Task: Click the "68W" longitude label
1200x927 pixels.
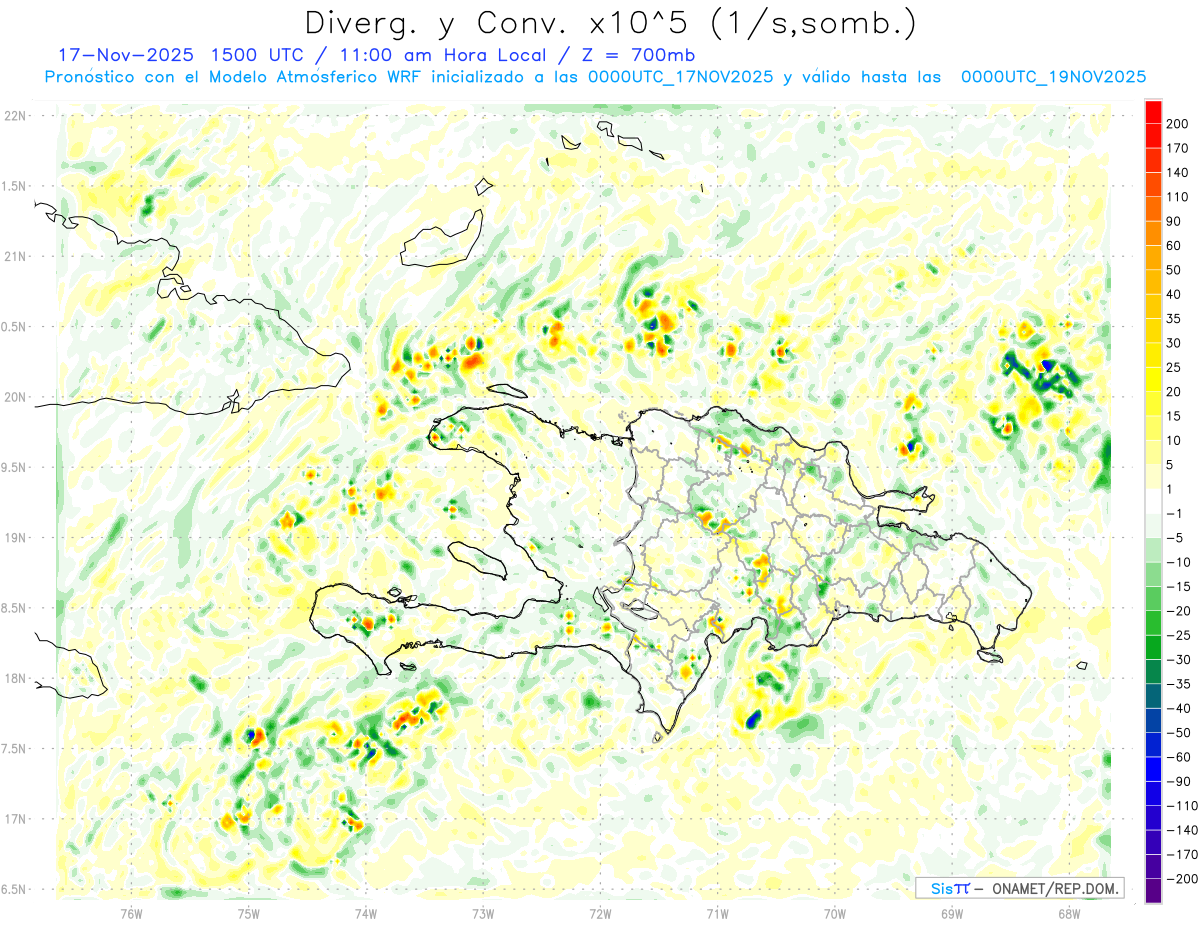Action: 1068,913
